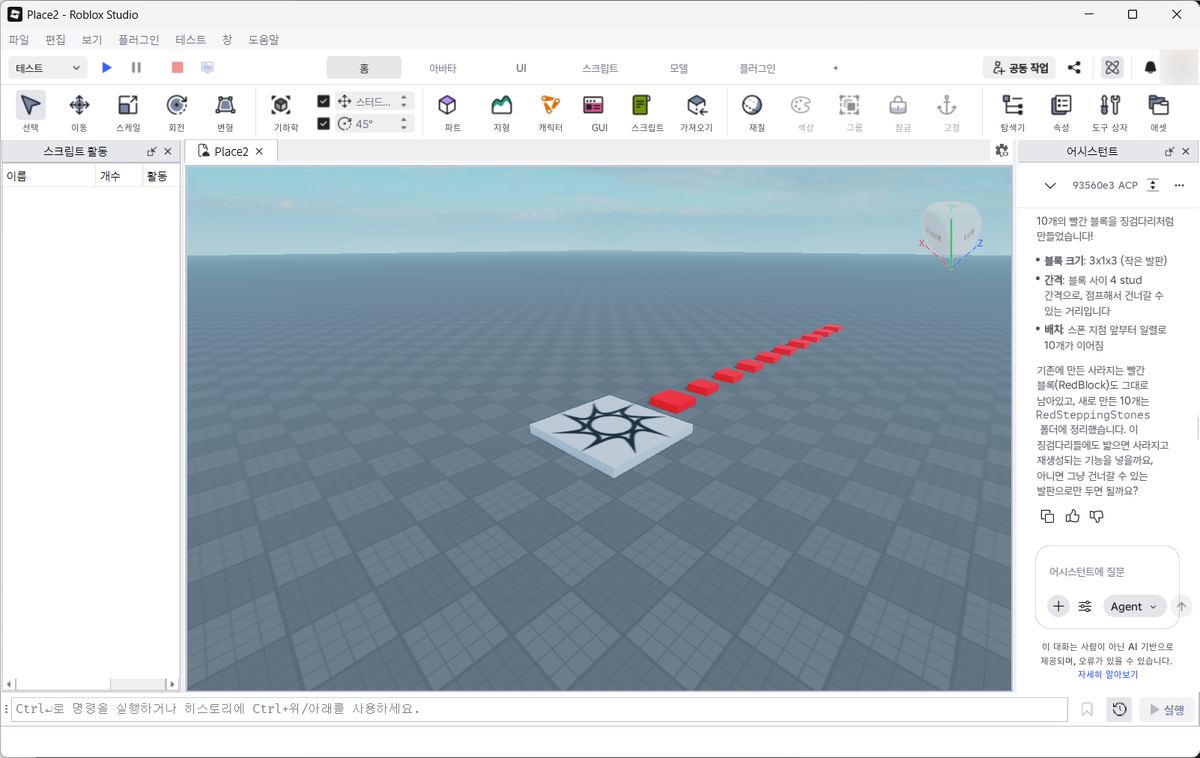Open the Agent mode dropdown
Screen dimensions: 1200x758
1135,606
